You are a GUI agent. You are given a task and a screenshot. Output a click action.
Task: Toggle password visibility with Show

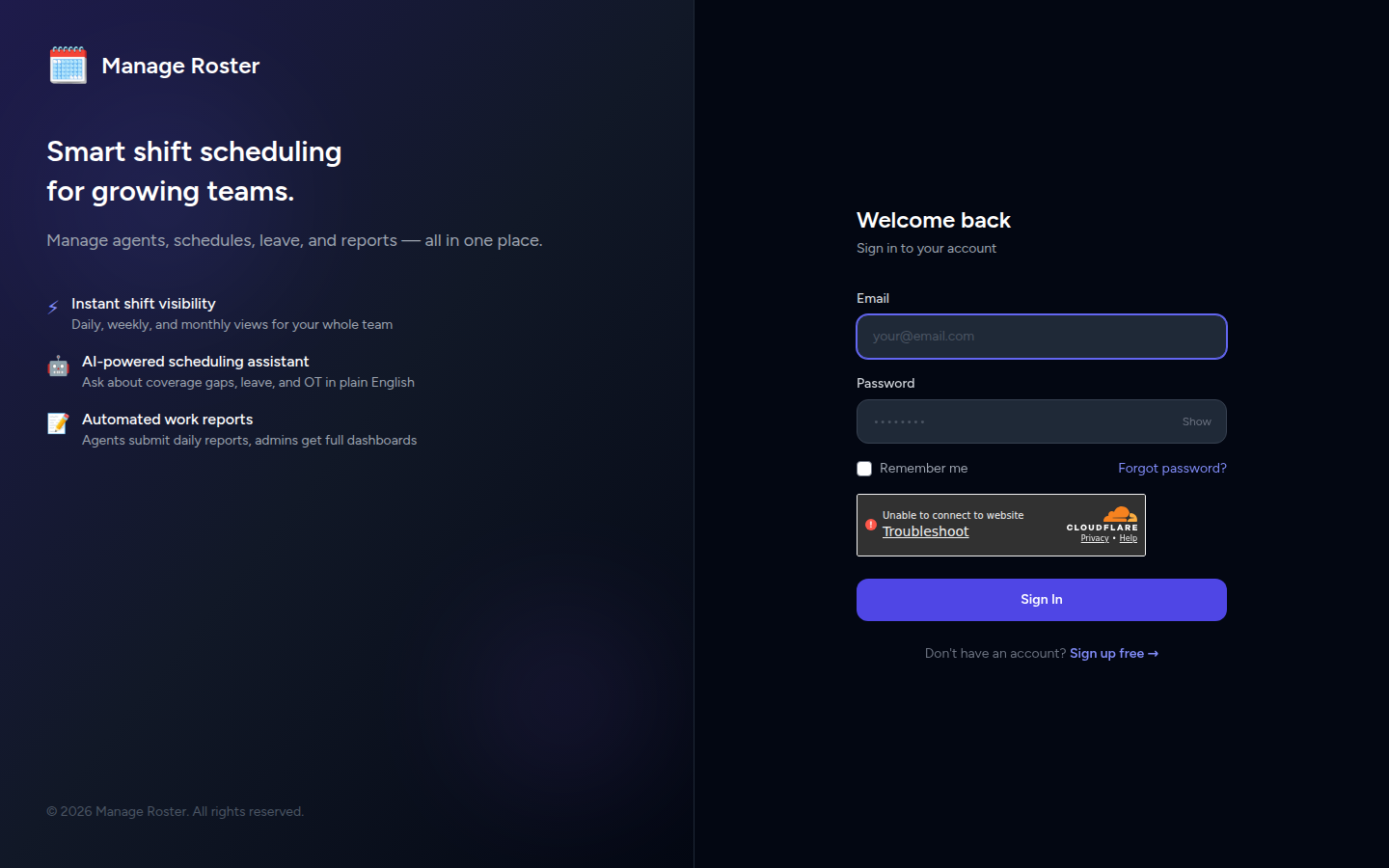[x=1196, y=421]
